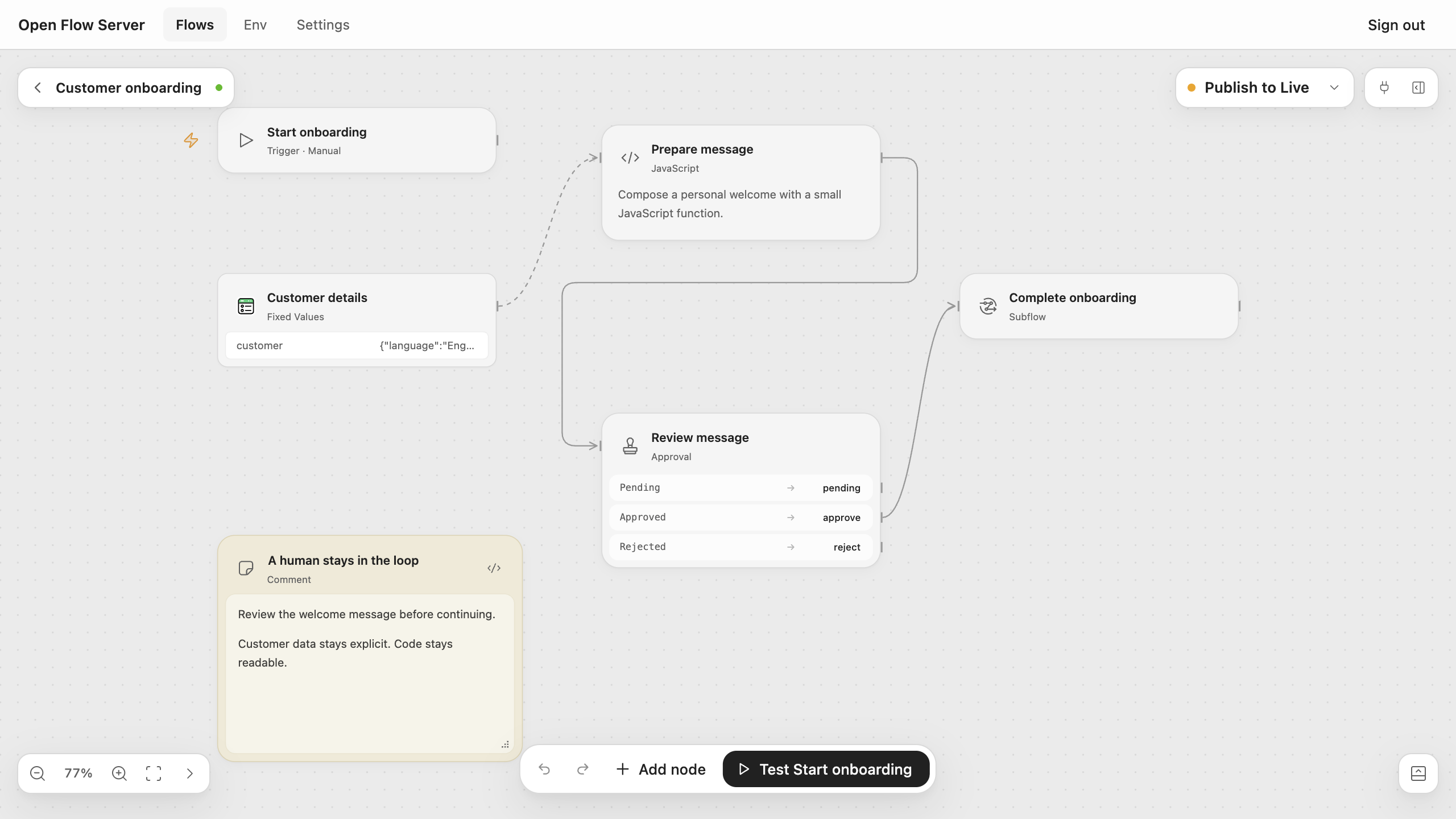Expand the zoom controls chevron
The width and height of the screenshot is (1456, 819).
(x=190, y=773)
